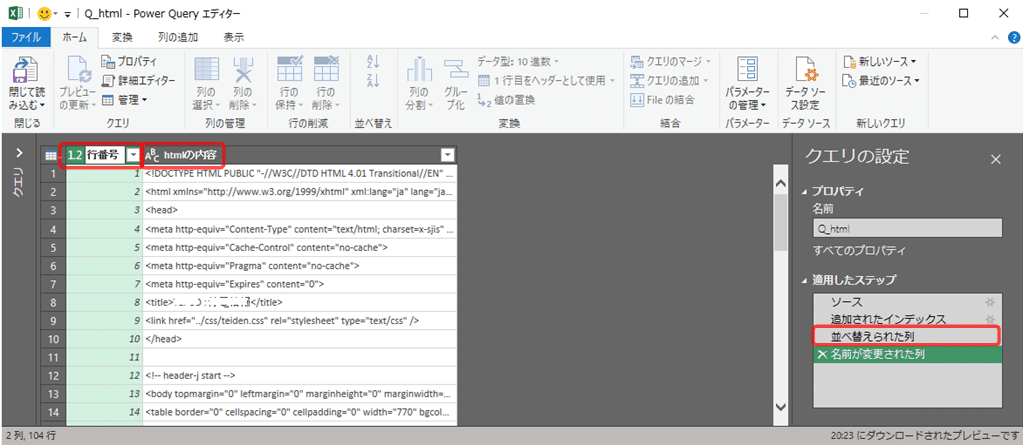Image resolution: width=1023 pixels, height=445 pixels.
Task: Open the クエリのマージ dropdown
Action: pos(671,62)
